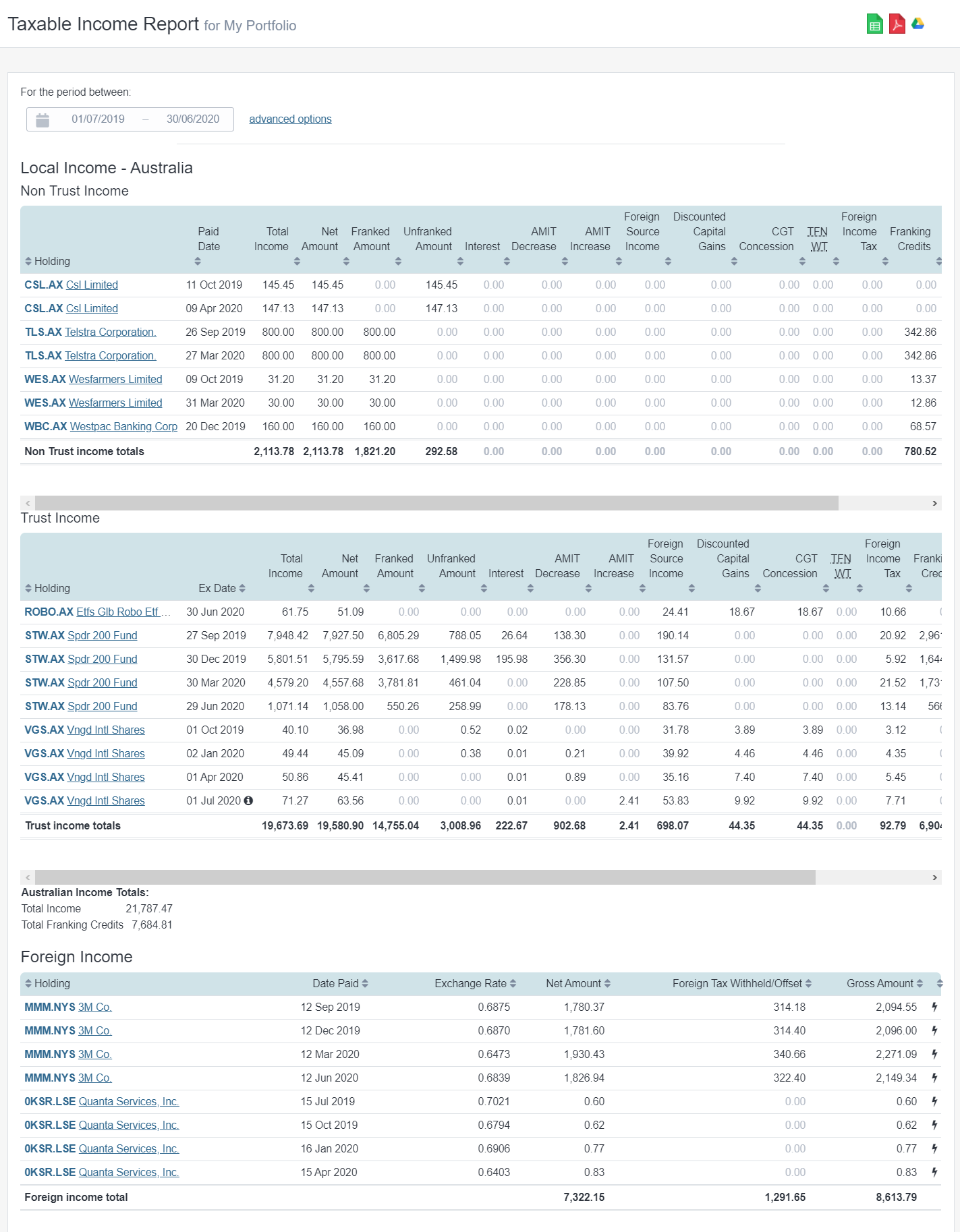Sort Non Trust table by CGT Concession
960x1232 pixels.
click(x=802, y=262)
